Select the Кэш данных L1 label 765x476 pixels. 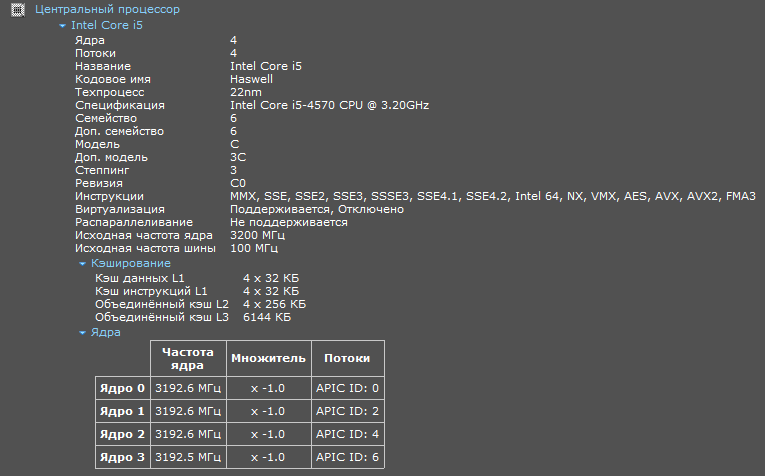tap(140, 278)
